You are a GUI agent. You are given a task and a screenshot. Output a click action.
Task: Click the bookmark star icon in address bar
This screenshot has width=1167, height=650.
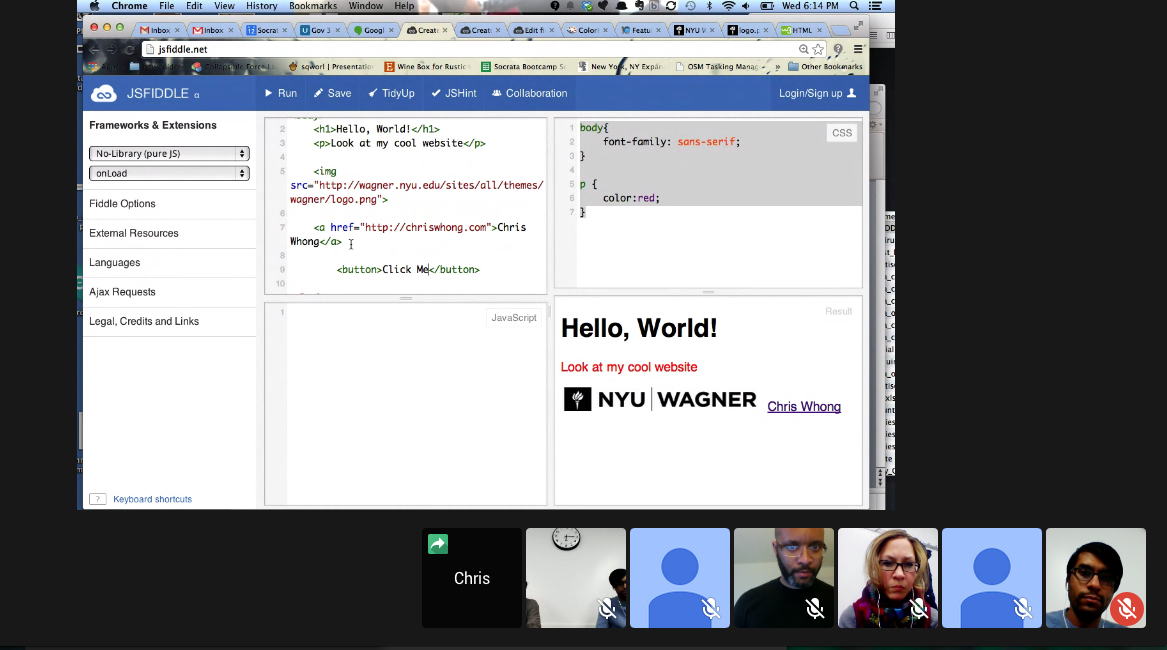click(818, 49)
